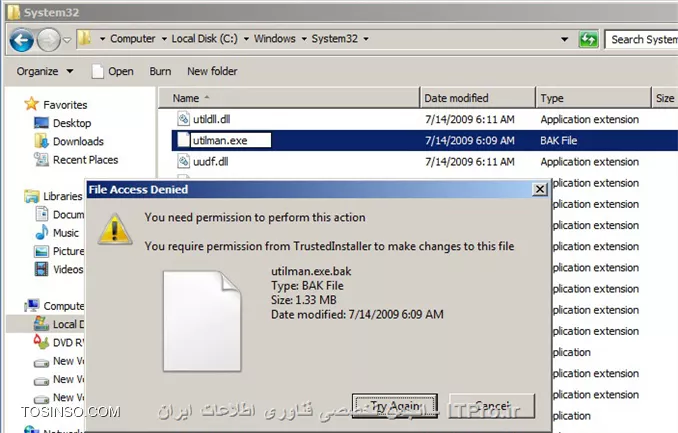Image resolution: width=678 pixels, height=433 pixels.
Task: Click the Downloads folder icon
Action: tap(41, 141)
